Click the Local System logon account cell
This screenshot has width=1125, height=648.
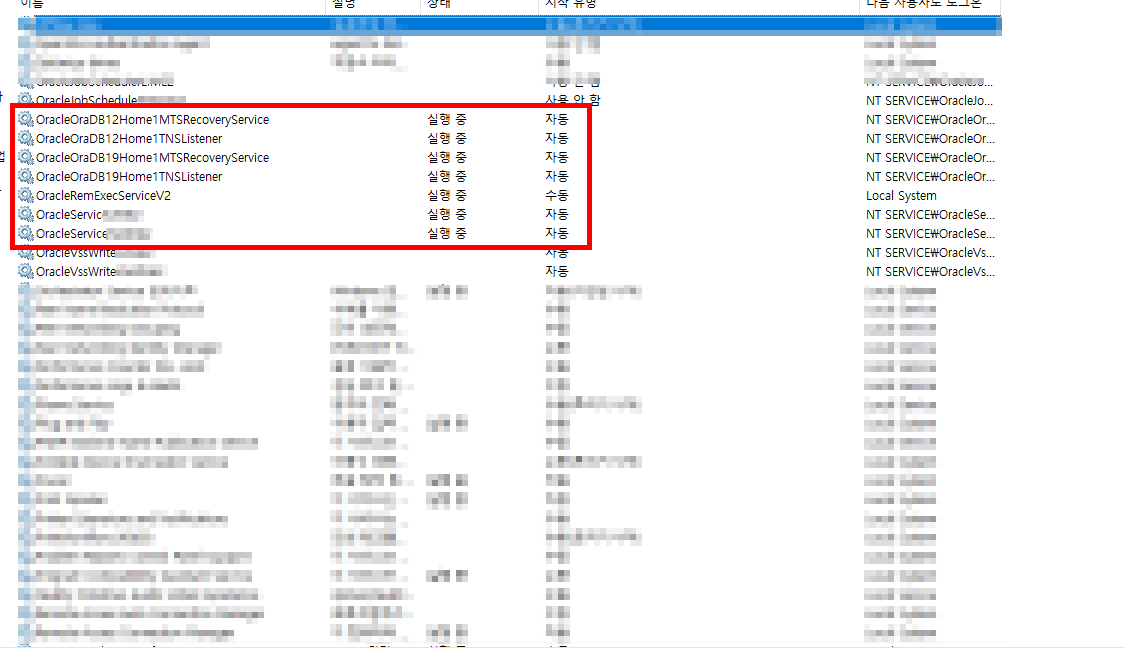[901, 196]
